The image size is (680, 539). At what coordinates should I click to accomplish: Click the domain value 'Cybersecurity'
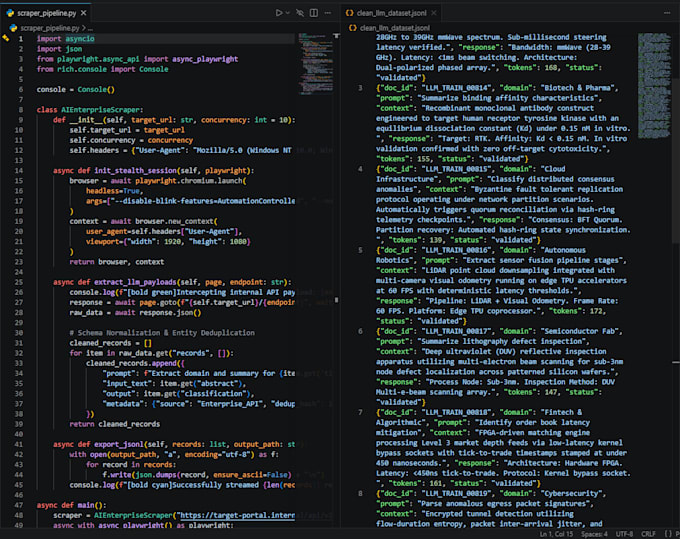point(571,493)
